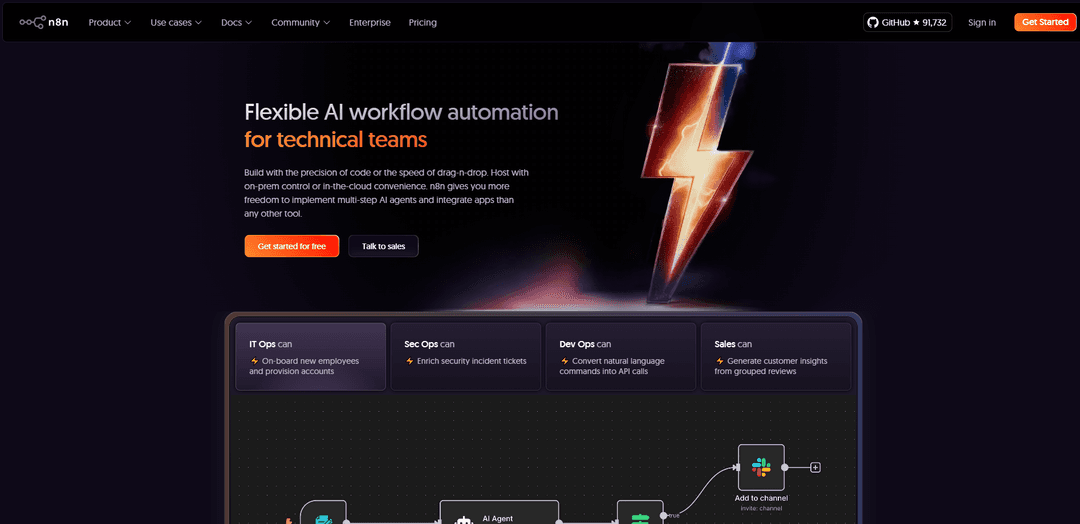Open the Pricing page

[x=422, y=23]
